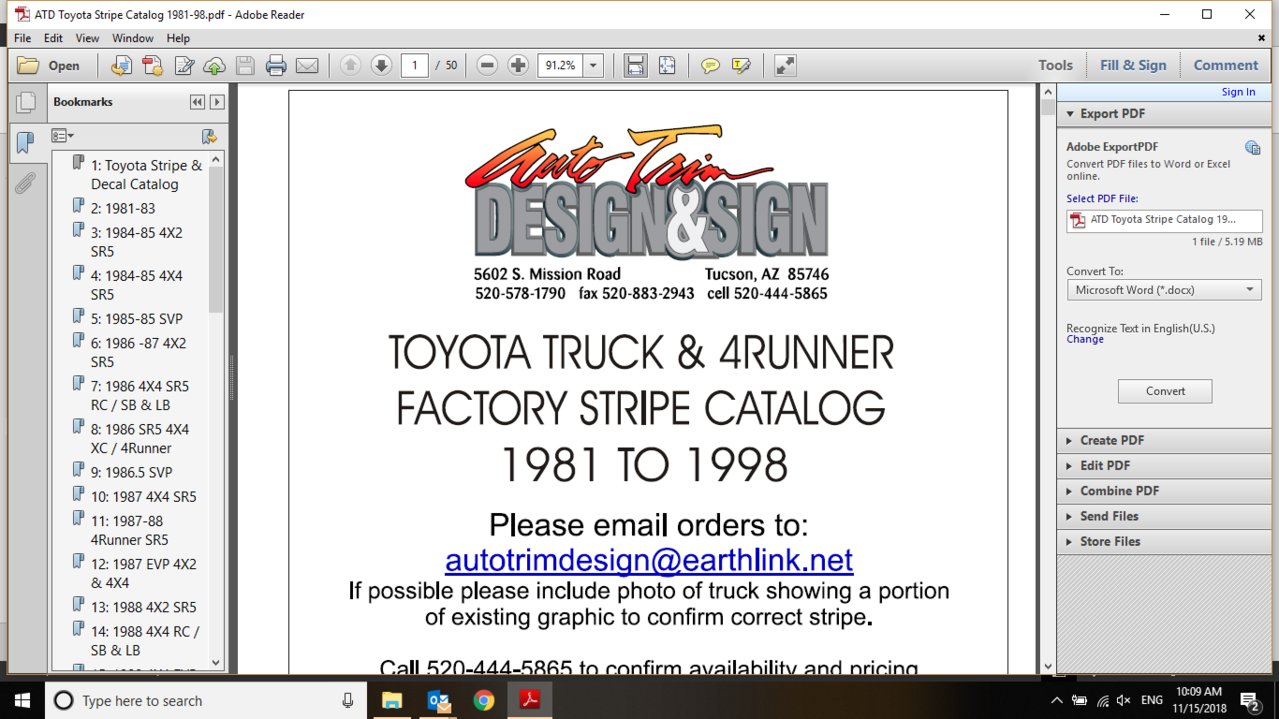The width and height of the screenshot is (1279, 719).
Task: Click the edit/sign document toolbar icon
Action: click(184, 65)
